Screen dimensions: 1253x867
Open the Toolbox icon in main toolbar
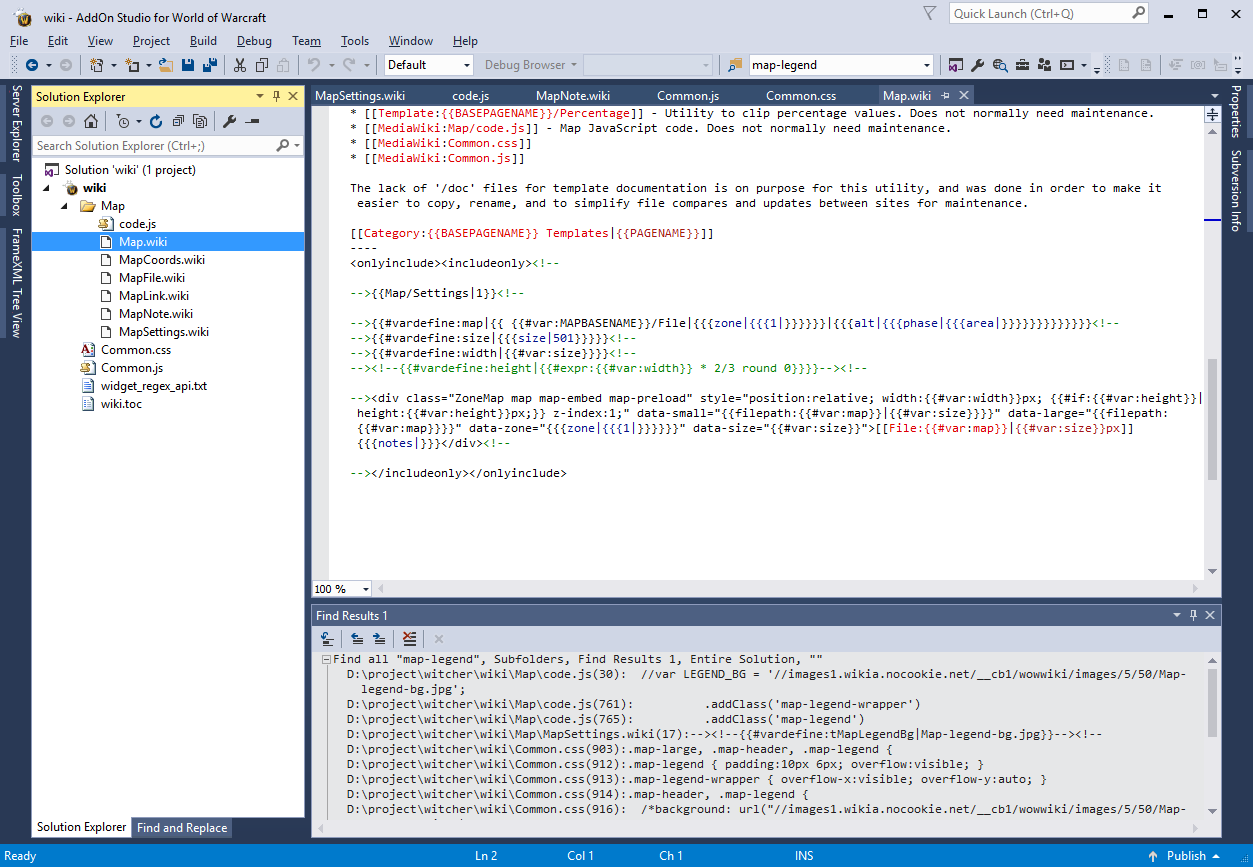click(1023, 65)
